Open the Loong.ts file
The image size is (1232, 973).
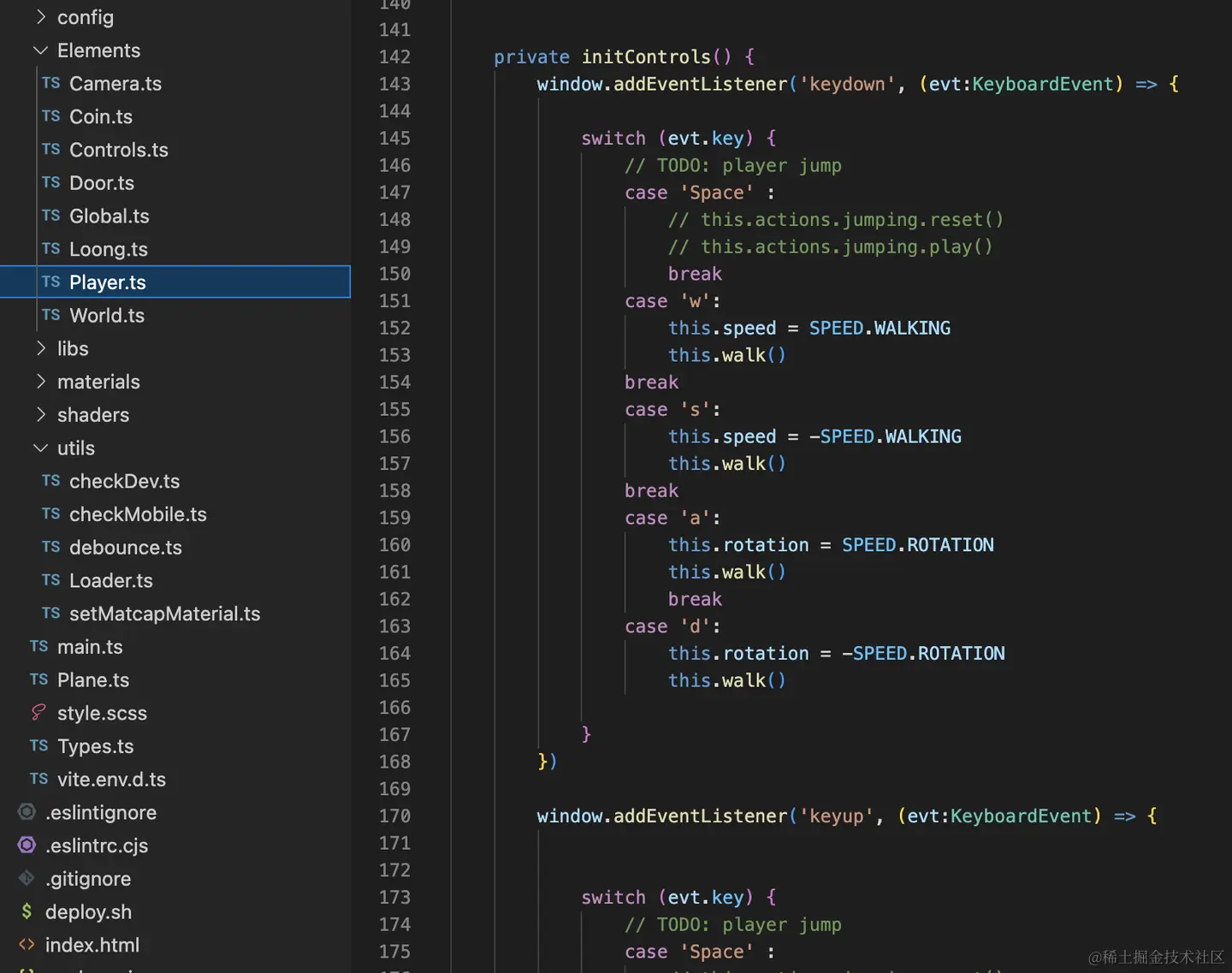click(109, 250)
